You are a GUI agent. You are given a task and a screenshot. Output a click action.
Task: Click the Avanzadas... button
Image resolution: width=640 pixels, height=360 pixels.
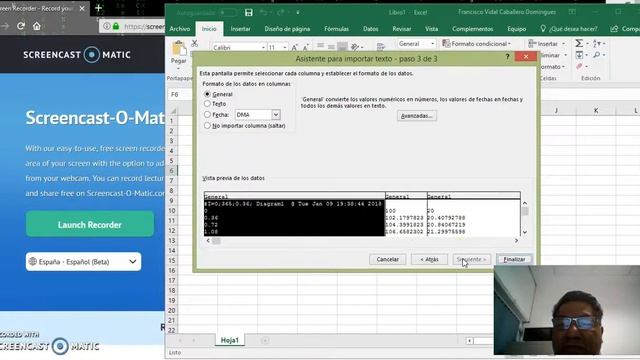[x=417, y=116]
